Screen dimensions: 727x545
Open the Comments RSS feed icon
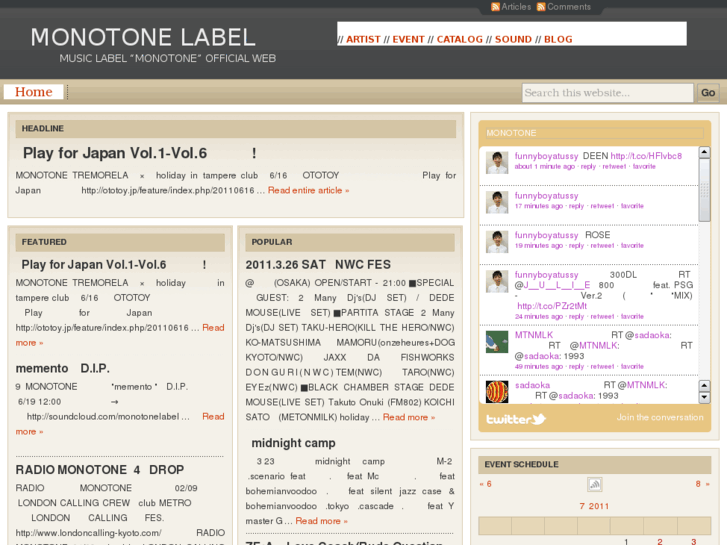pyautogui.click(x=541, y=7)
